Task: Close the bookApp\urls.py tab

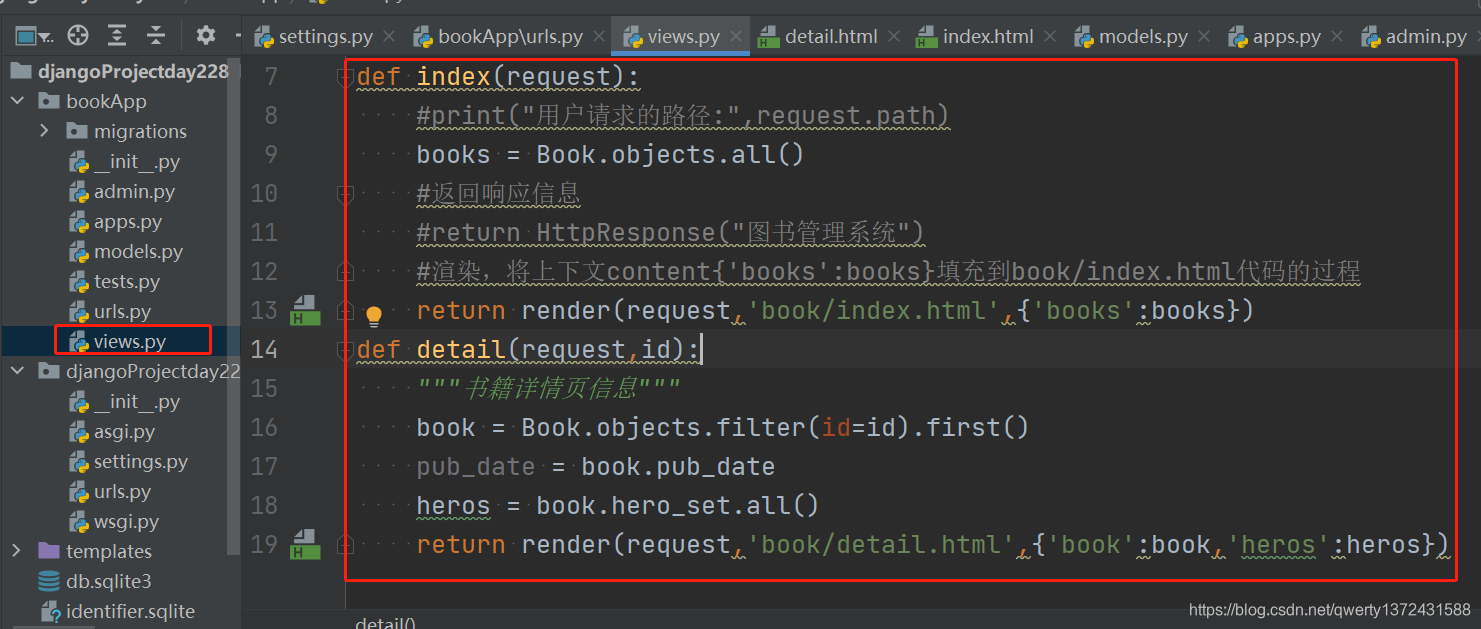Action: [x=598, y=37]
